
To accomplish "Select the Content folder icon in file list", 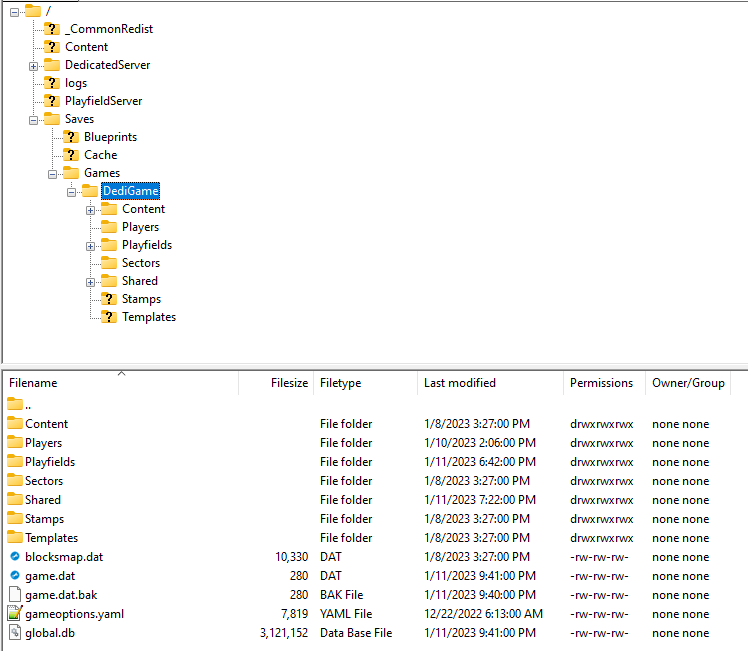I will [x=15, y=423].
